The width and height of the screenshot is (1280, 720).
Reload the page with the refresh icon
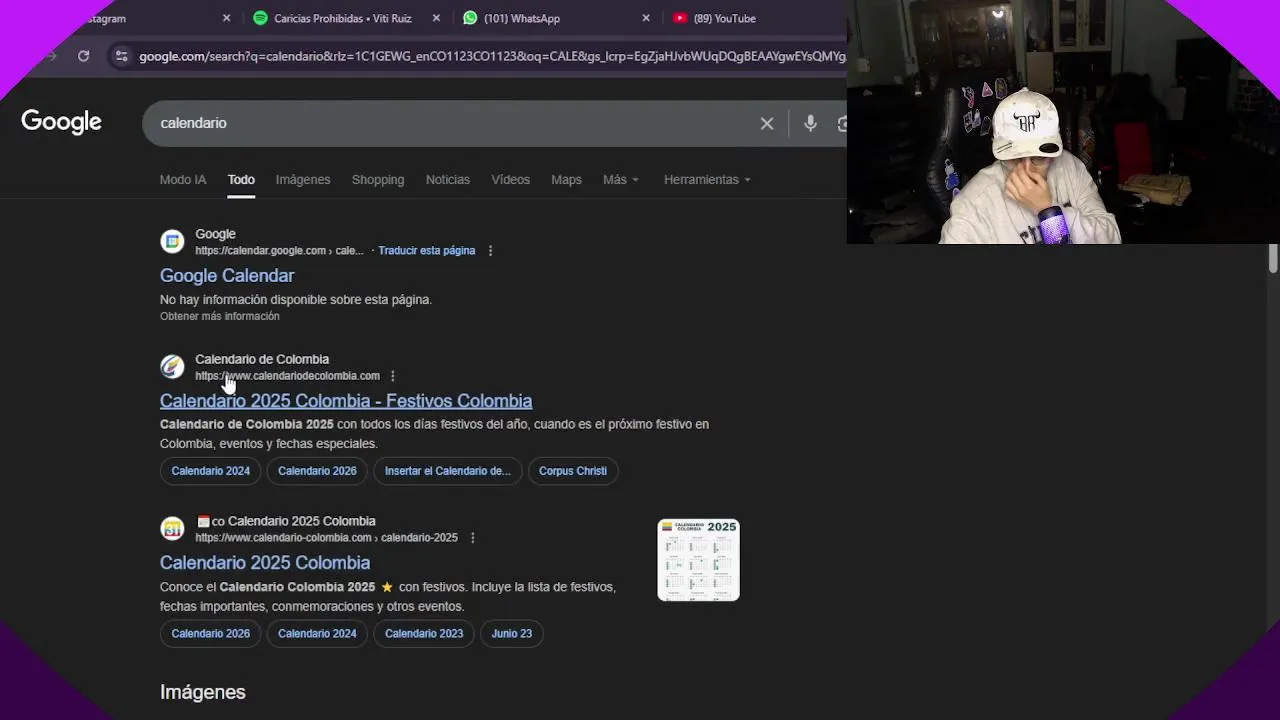[84, 56]
